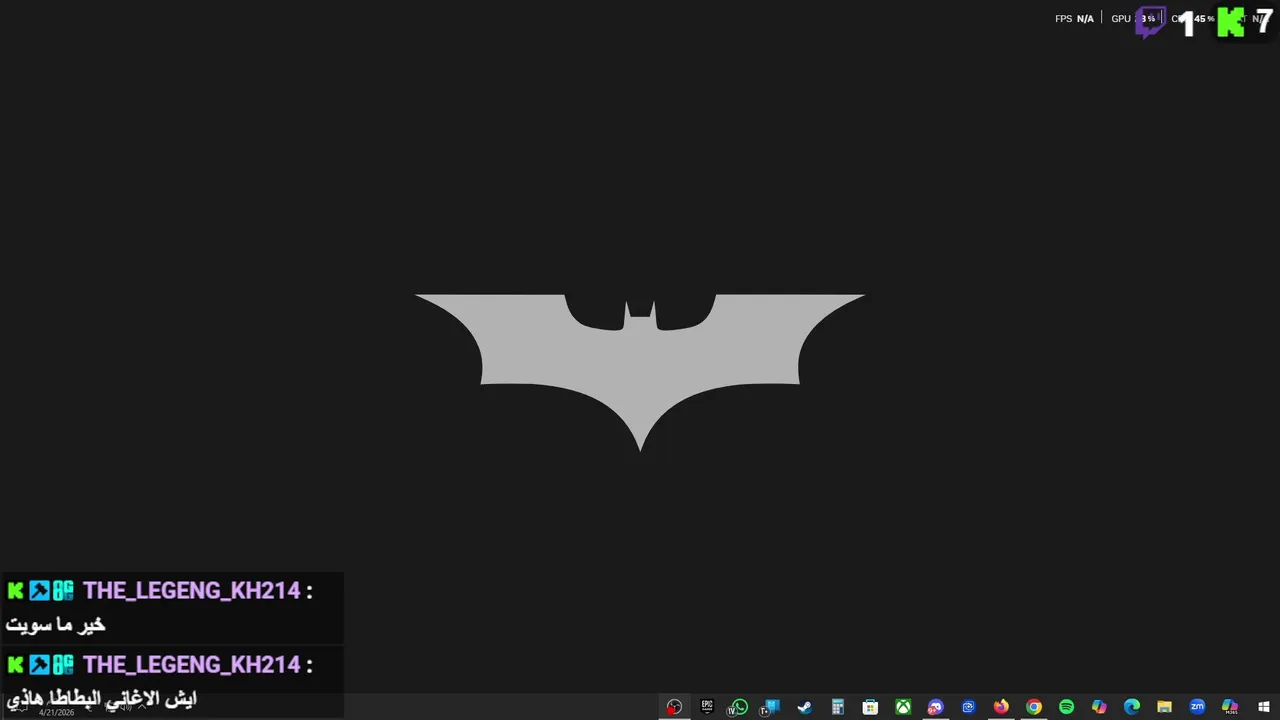Image resolution: width=1280 pixels, height=720 pixels.
Task: Click the chat message 'خير ما سويت'
Action: tap(56, 625)
